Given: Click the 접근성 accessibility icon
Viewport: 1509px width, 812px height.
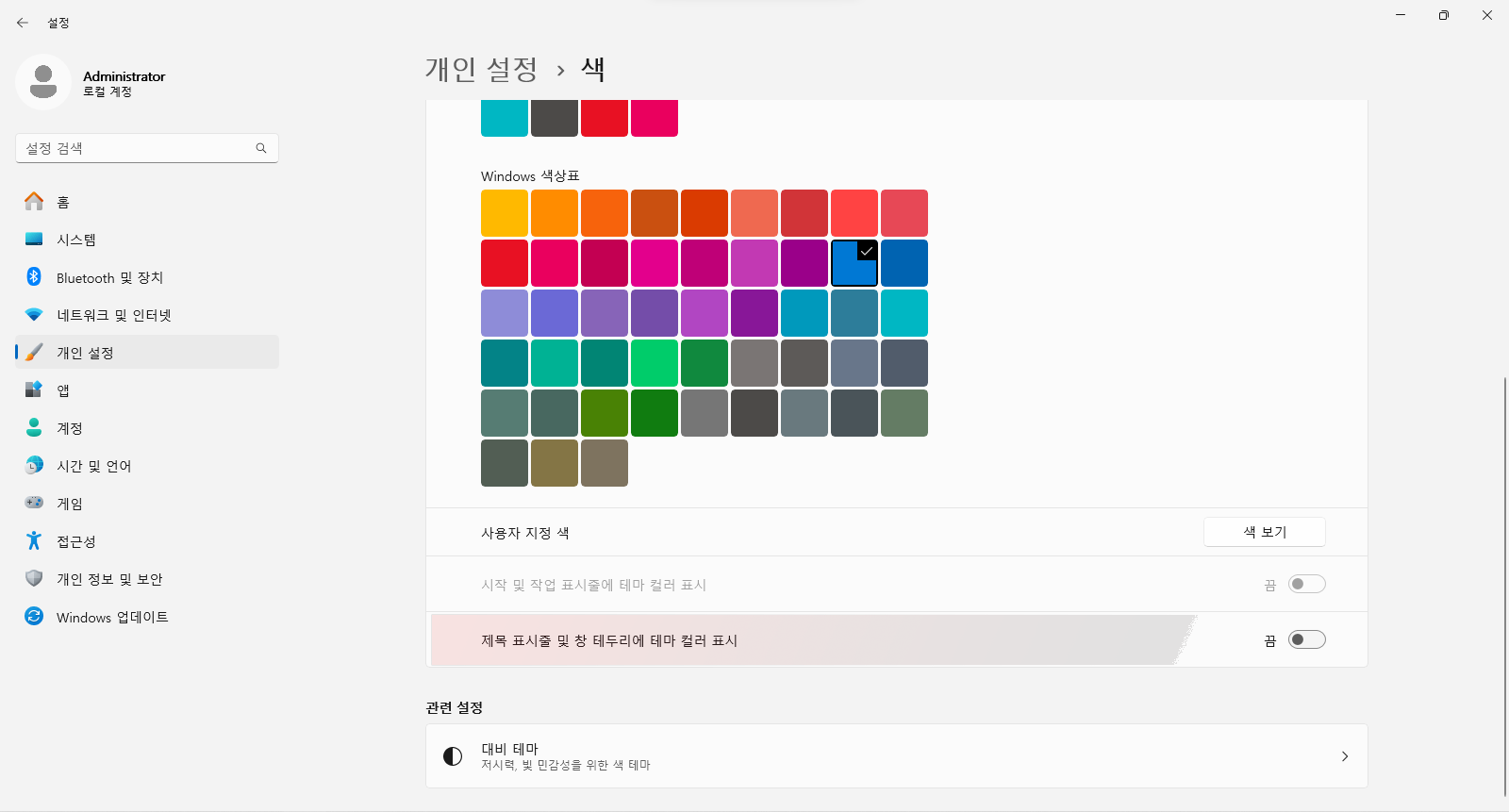Looking at the screenshot, I should coord(34,540).
